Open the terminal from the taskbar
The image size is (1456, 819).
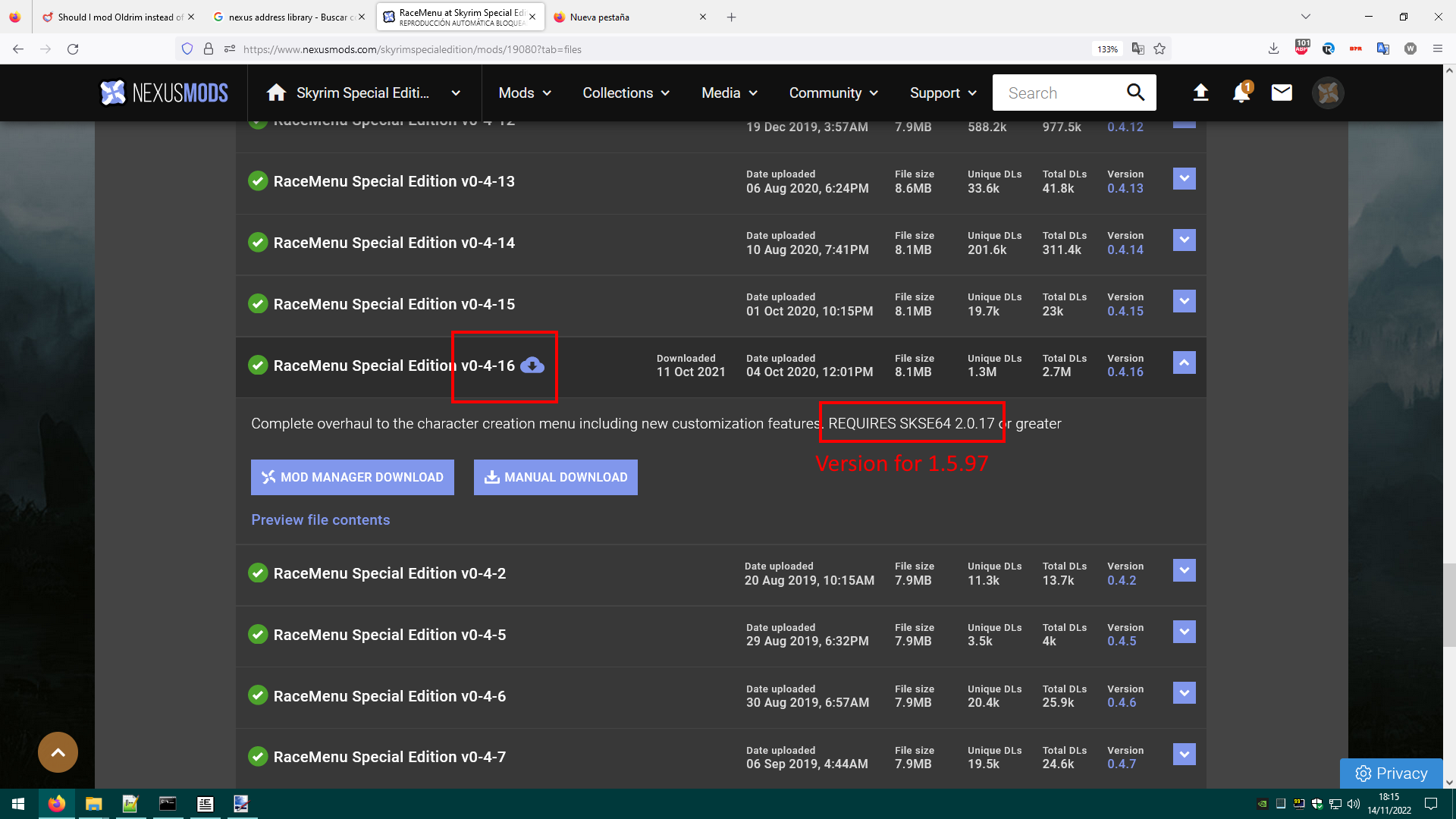(x=168, y=804)
